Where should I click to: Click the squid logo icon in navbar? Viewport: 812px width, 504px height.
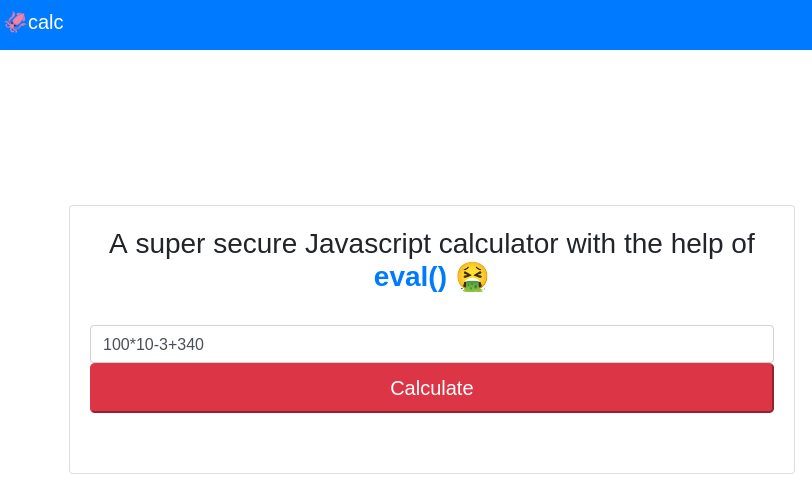(15, 22)
